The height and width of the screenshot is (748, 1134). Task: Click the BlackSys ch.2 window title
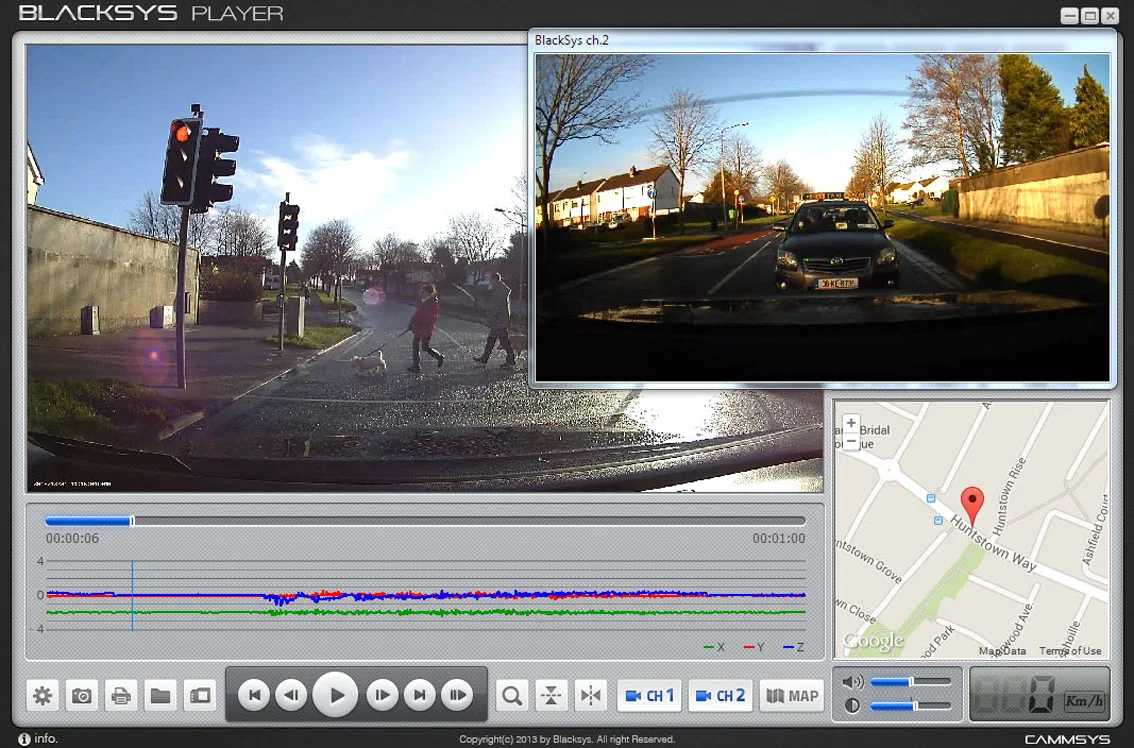pos(571,41)
